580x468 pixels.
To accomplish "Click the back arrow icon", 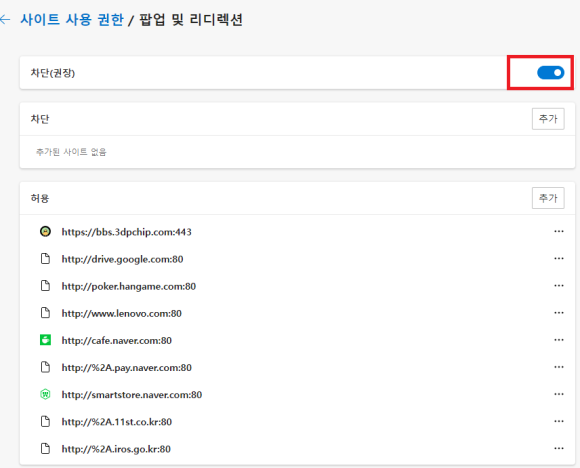I will point(5,20).
